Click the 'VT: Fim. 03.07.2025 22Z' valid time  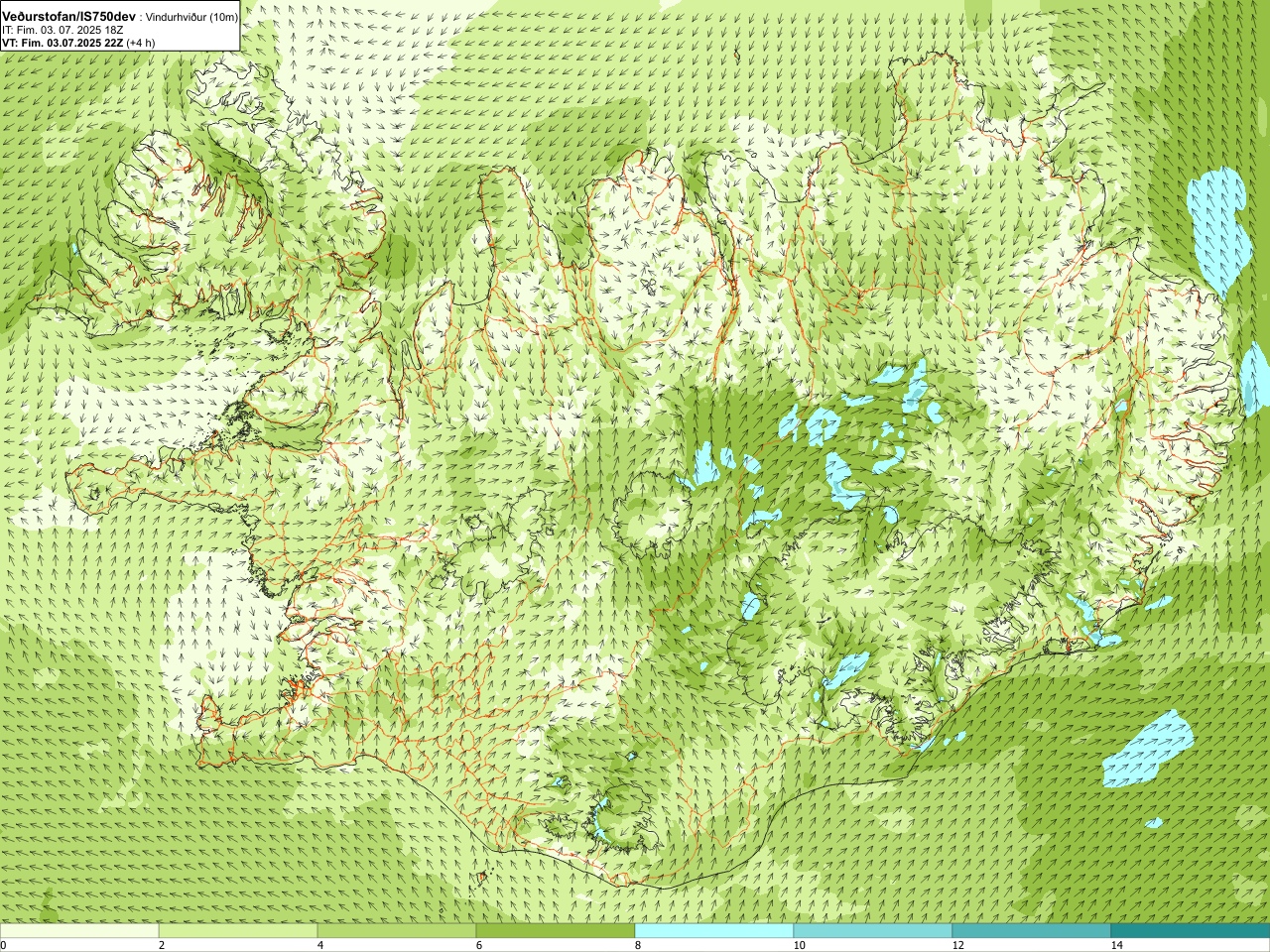63,43
